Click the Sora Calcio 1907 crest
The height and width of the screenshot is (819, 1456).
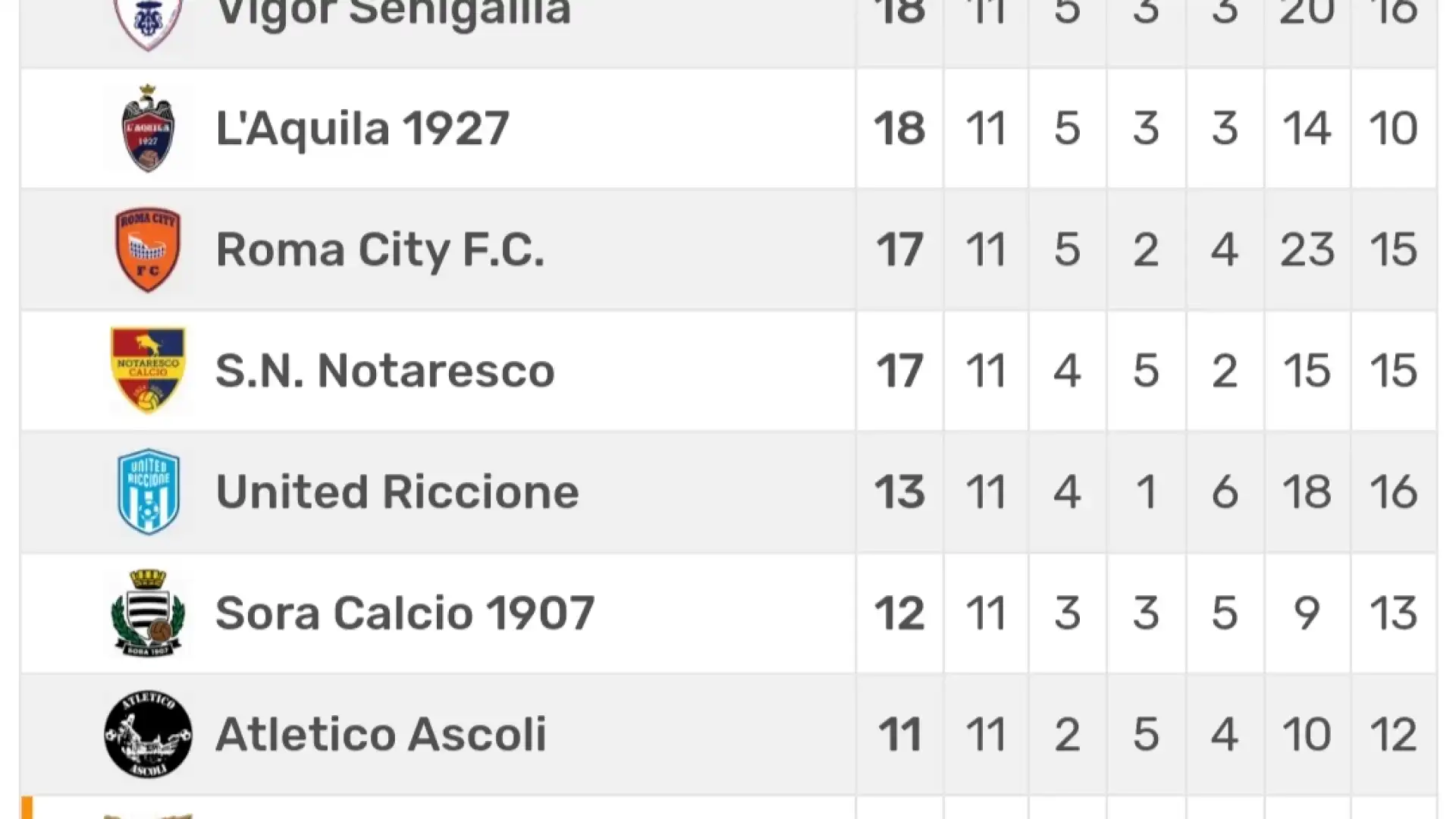[149, 613]
